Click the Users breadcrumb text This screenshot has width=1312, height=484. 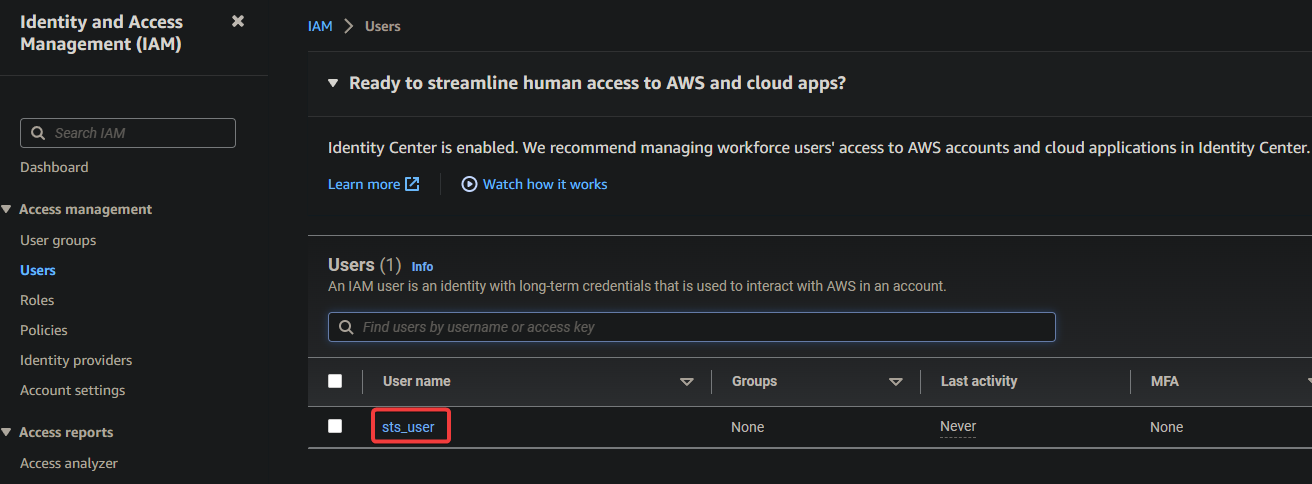tap(383, 26)
